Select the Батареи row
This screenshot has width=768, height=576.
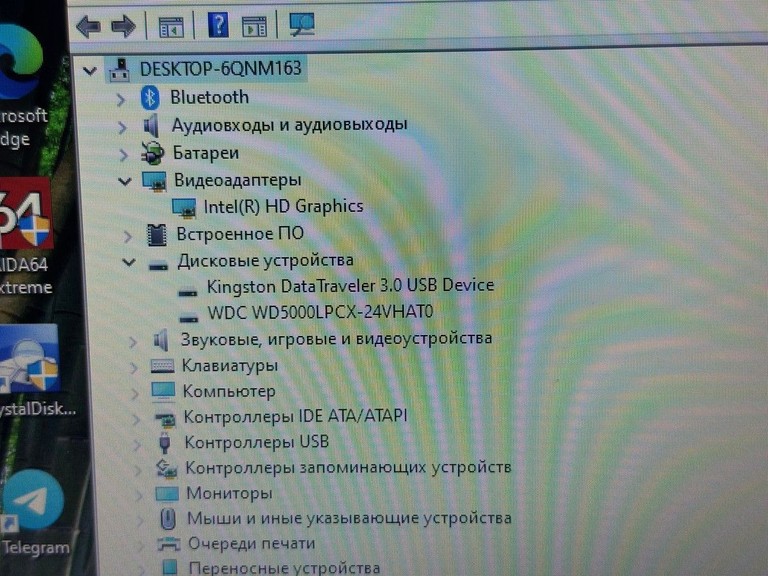[x=206, y=153]
